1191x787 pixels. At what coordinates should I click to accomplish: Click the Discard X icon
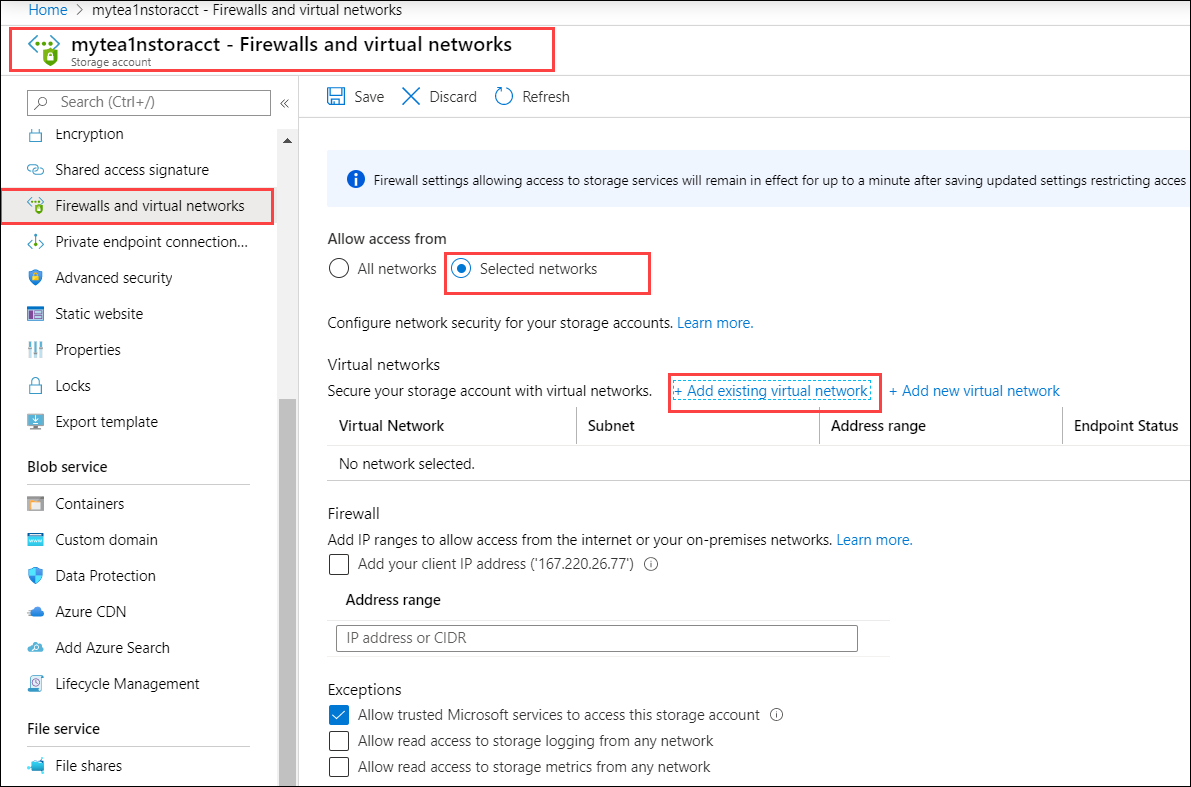tap(411, 96)
